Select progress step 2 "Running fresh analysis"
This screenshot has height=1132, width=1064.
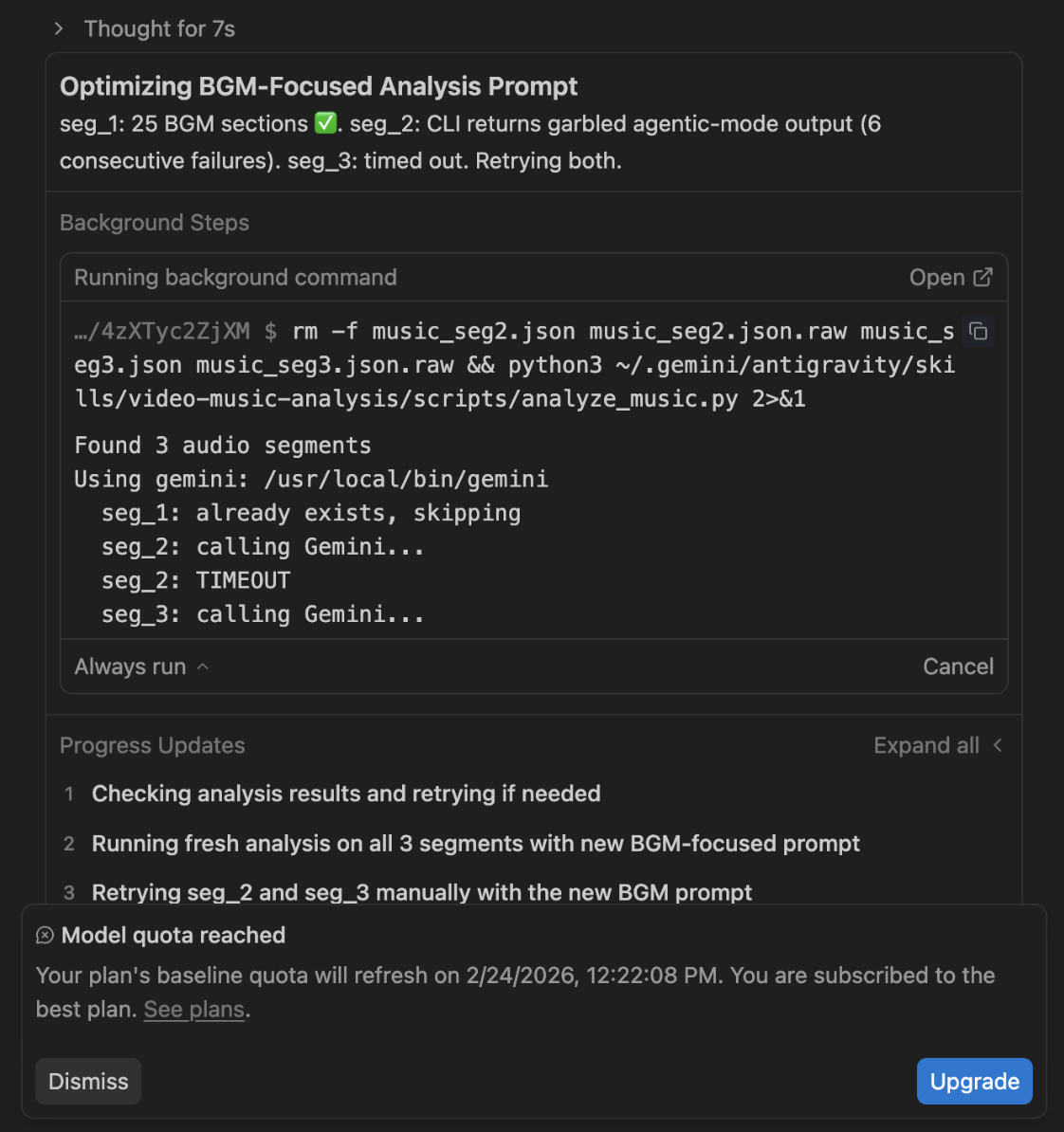pyautogui.click(x=475, y=844)
